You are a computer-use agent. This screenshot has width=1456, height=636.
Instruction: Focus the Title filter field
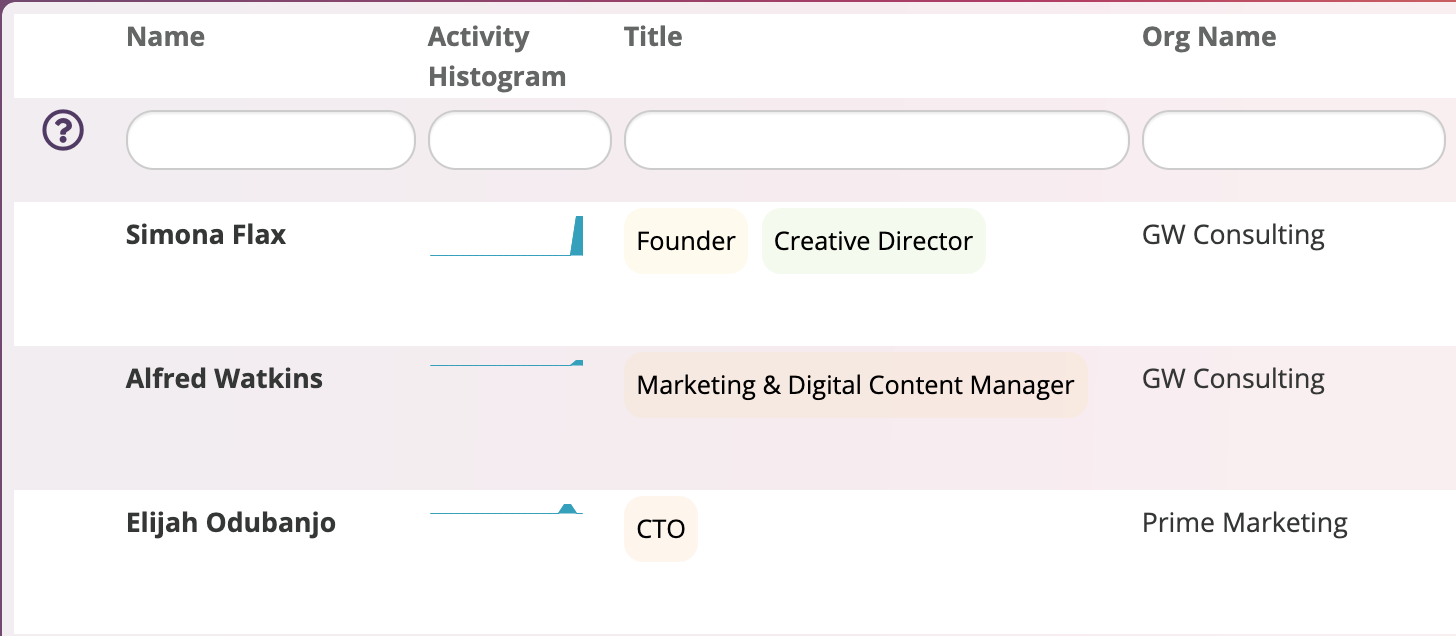(x=876, y=140)
